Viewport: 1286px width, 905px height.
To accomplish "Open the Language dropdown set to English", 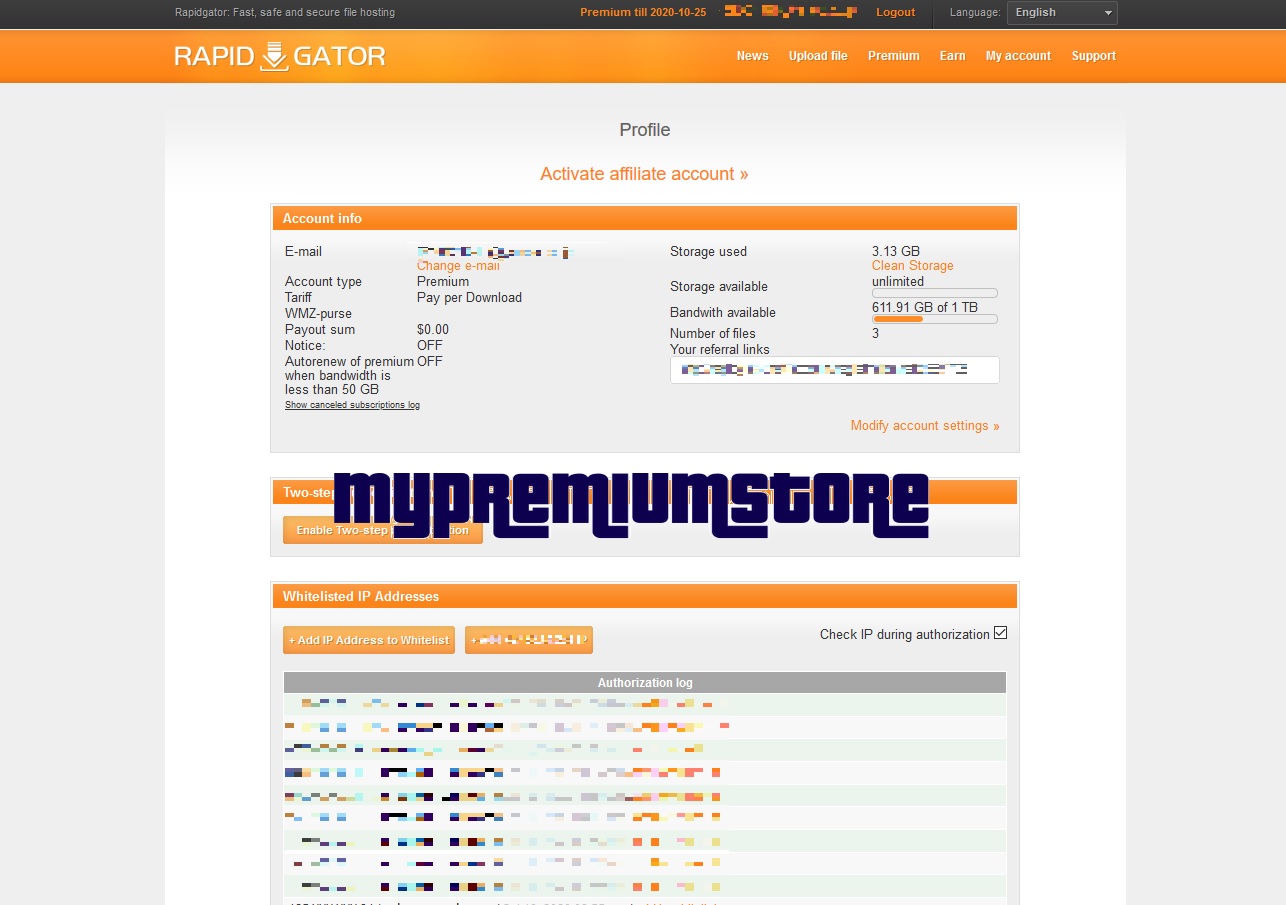I will [x=1062, y=13].
